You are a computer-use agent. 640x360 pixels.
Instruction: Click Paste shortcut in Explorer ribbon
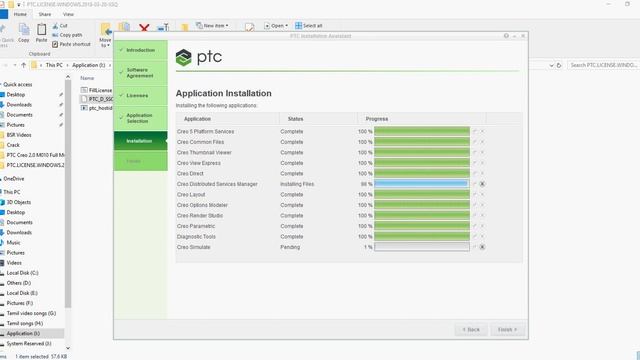(x=71, y=44)
